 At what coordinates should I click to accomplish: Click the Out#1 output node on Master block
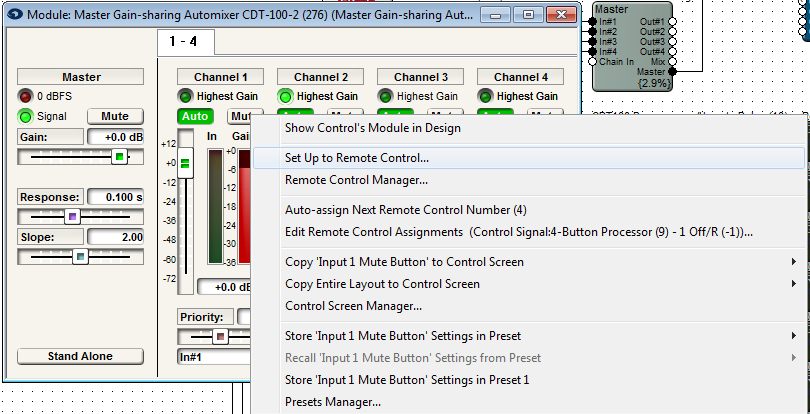(x=672, y=21)
